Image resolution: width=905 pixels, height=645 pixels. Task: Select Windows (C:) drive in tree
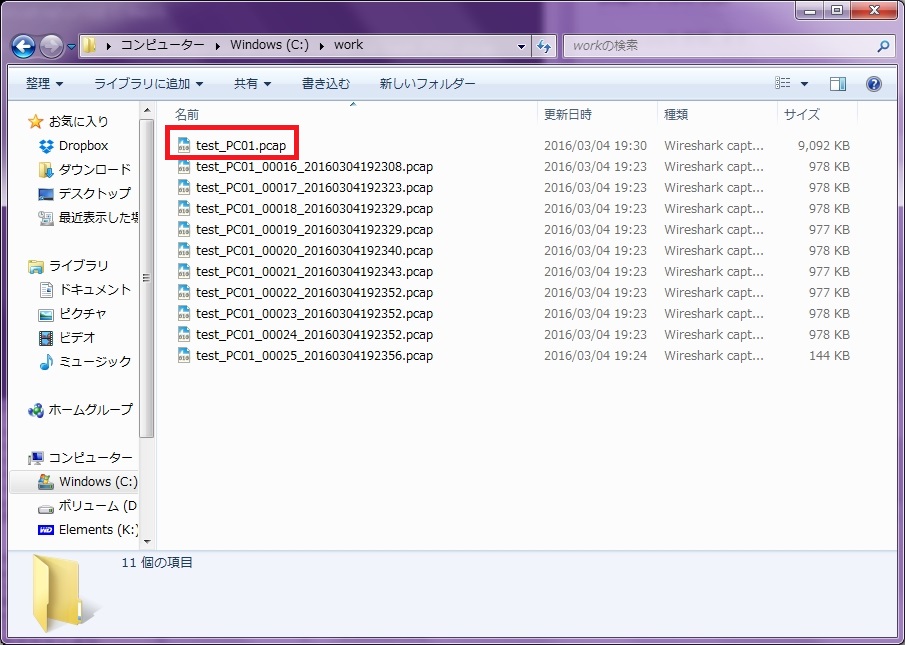tap(98, 482)
